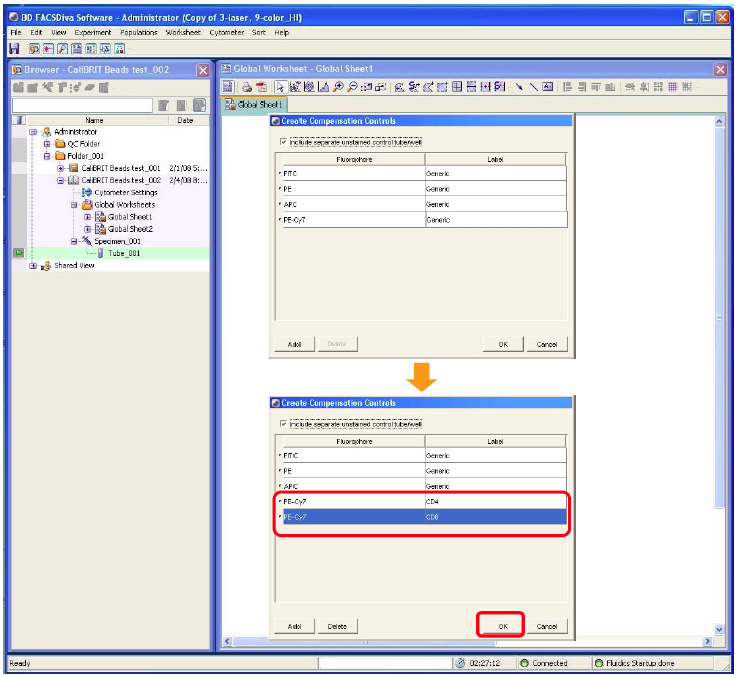Show the Worksheet window via its toolbar icon
736x677 pixels.
pyautogui.click(x=76, y=48)
